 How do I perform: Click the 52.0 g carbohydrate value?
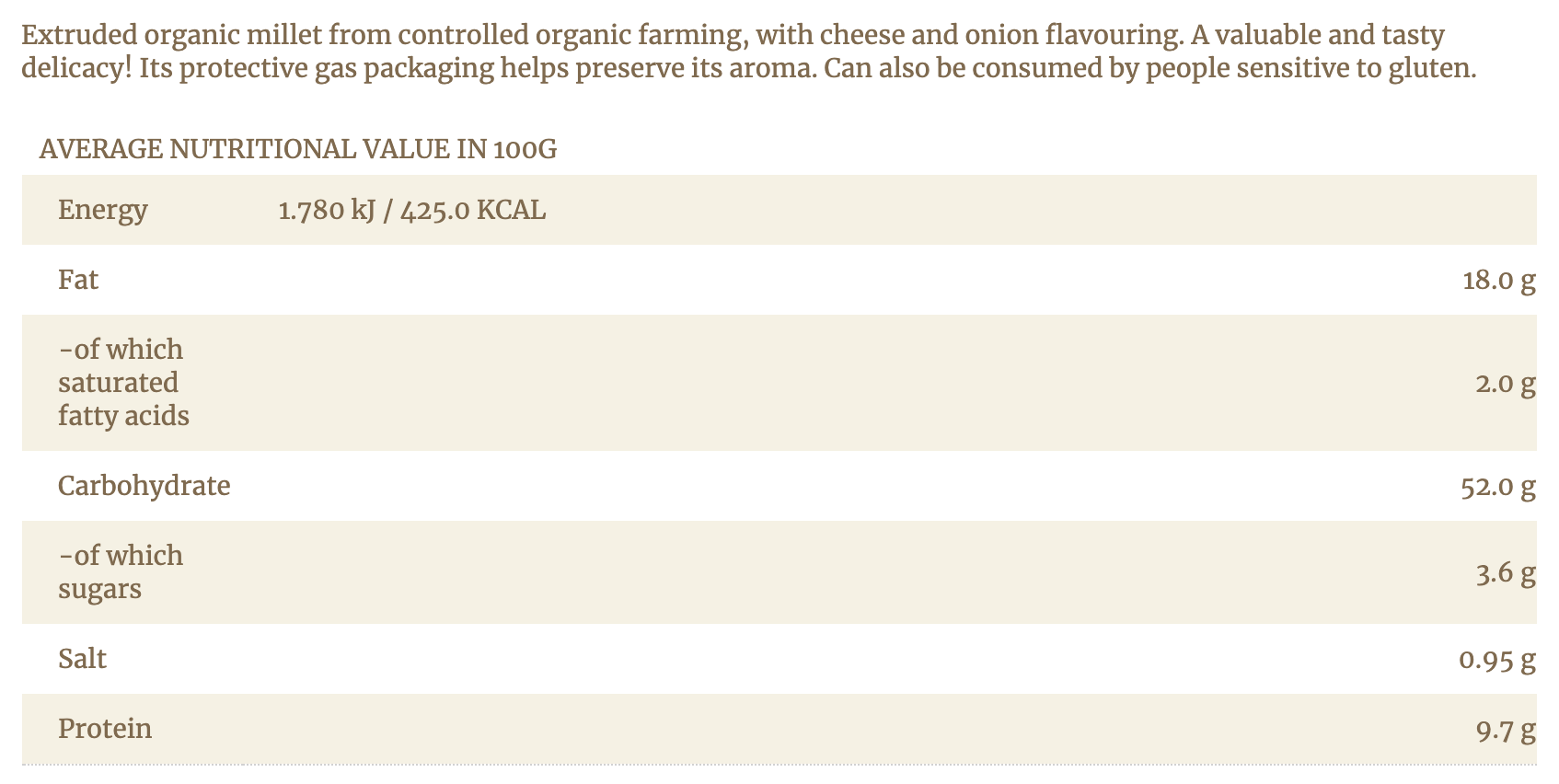tap(1497, 486)
